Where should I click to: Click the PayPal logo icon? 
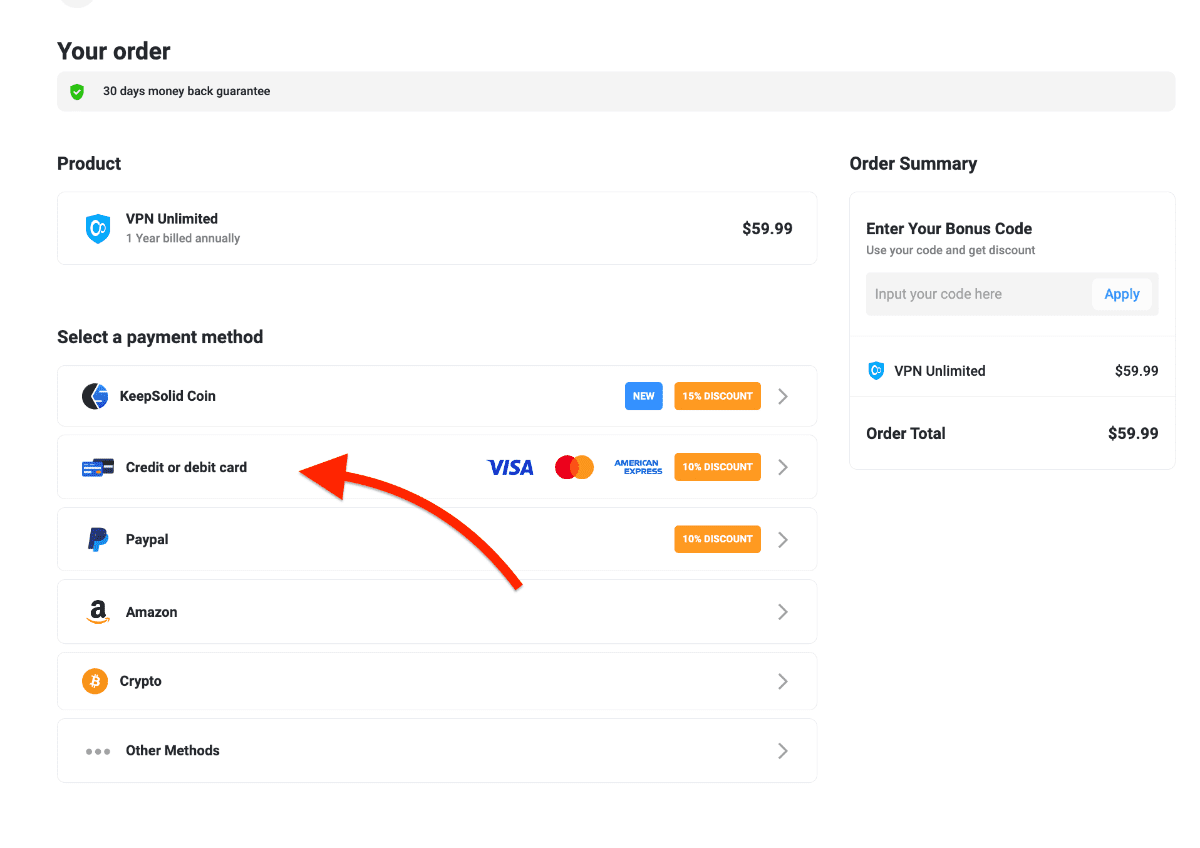[97, 540]
